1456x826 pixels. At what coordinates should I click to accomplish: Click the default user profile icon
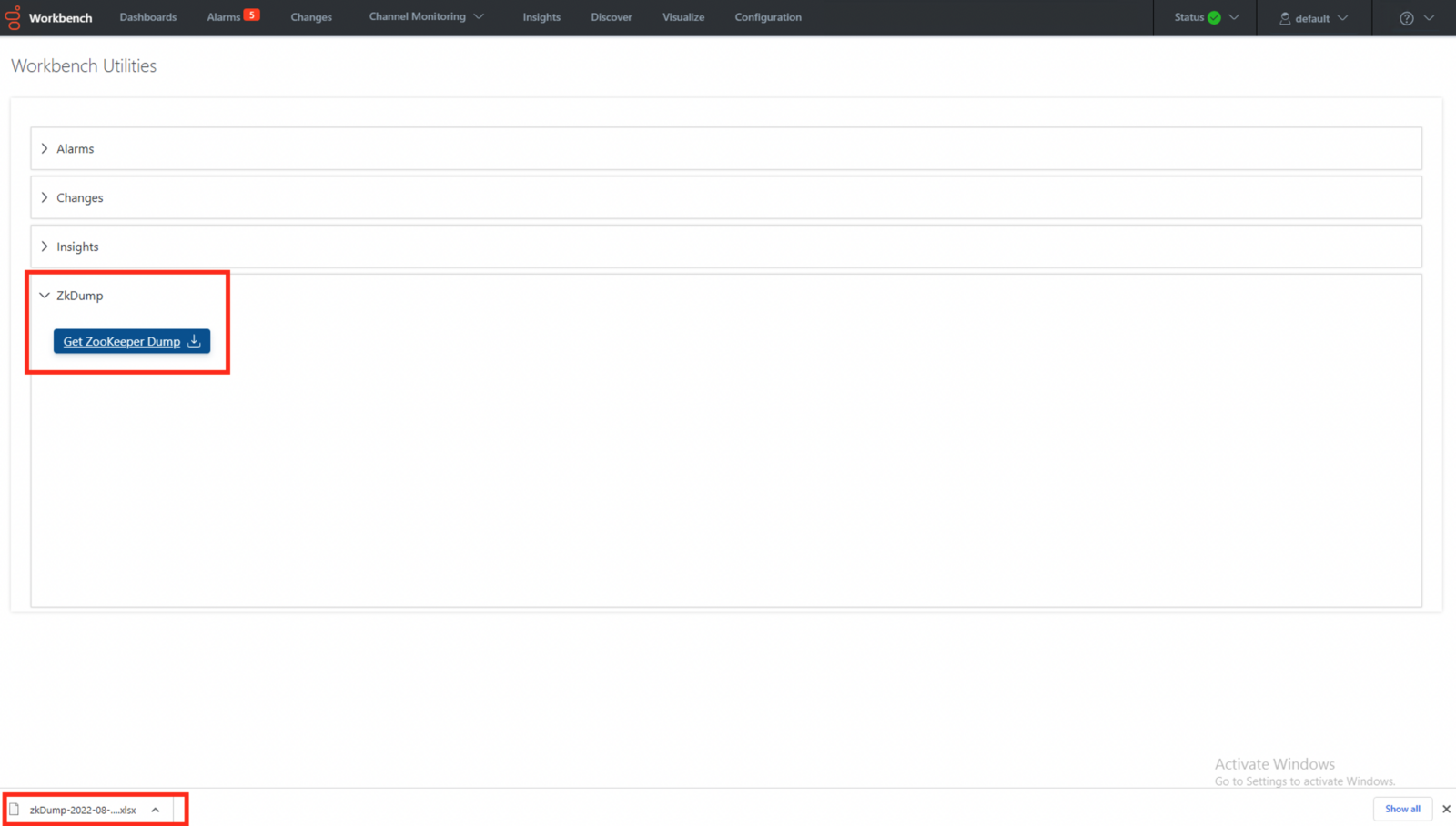(x=1285, y=18)
